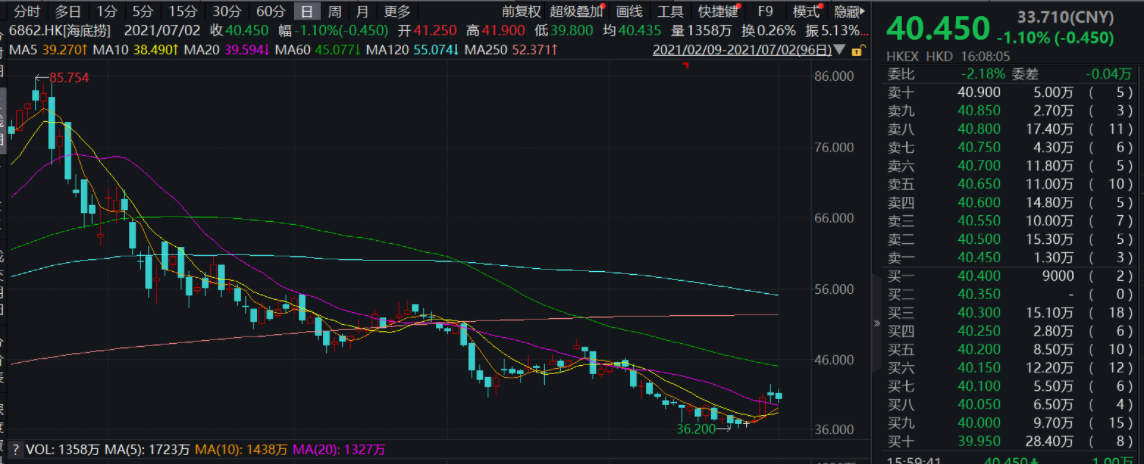Click the MA120 55.074 indicator label
Viewport: 1144px width, 464px height.
tap(414, 50)
